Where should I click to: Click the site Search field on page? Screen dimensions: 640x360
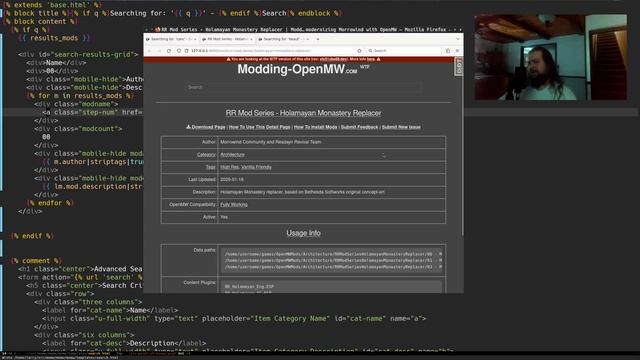[303, 87]
